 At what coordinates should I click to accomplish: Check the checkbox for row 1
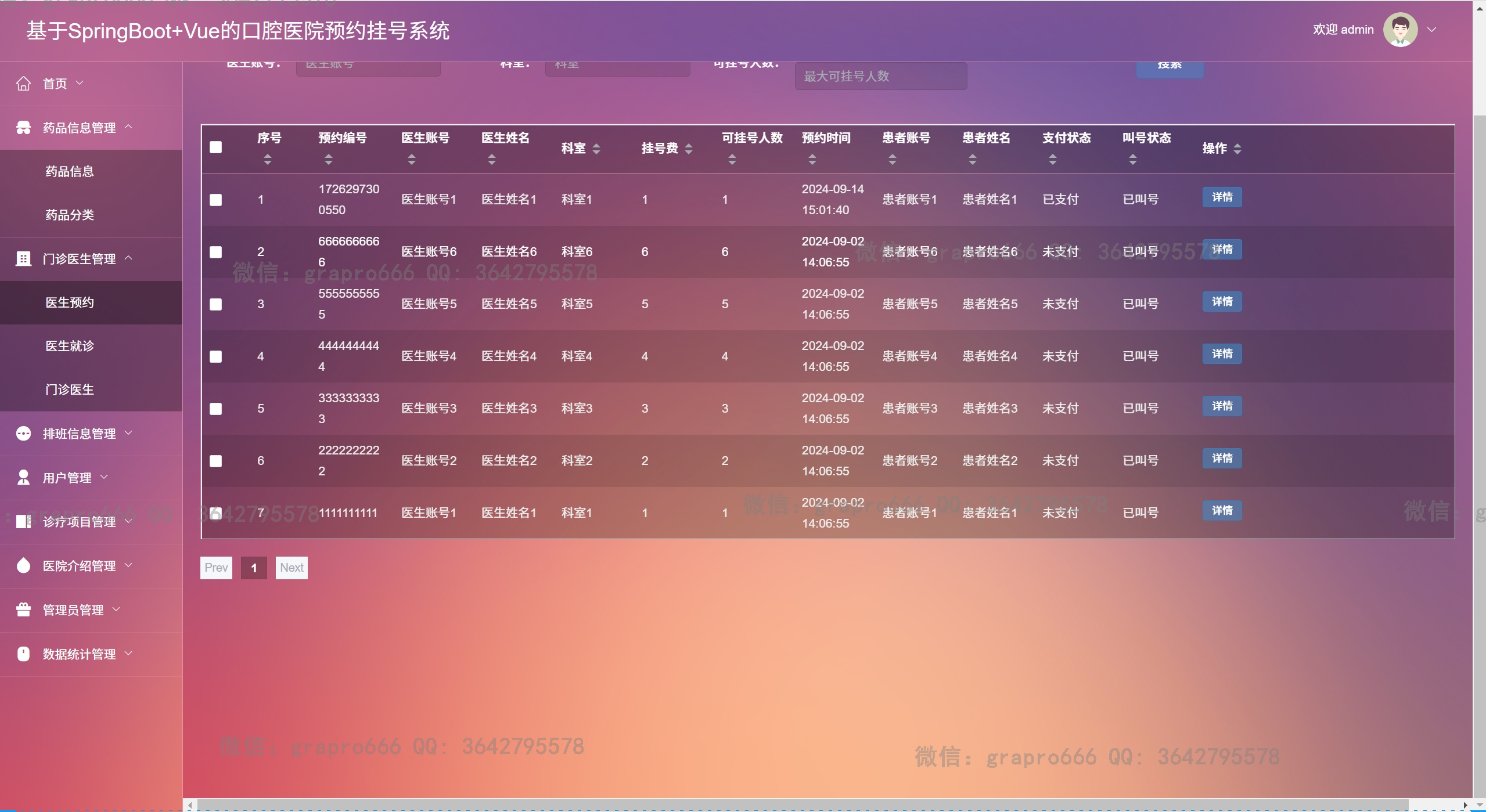tap(216, 200)
